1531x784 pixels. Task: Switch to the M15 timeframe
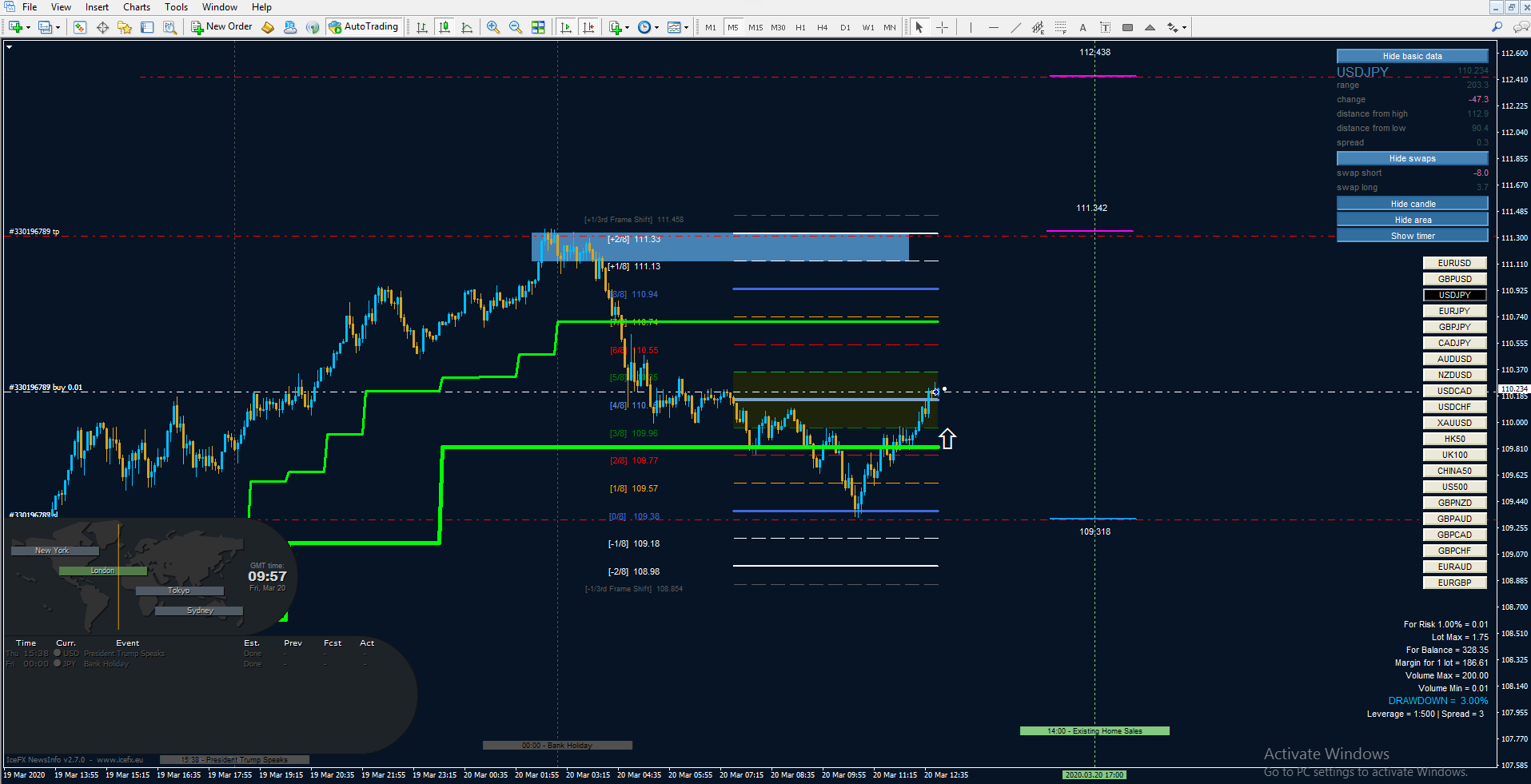click(756, 27)
